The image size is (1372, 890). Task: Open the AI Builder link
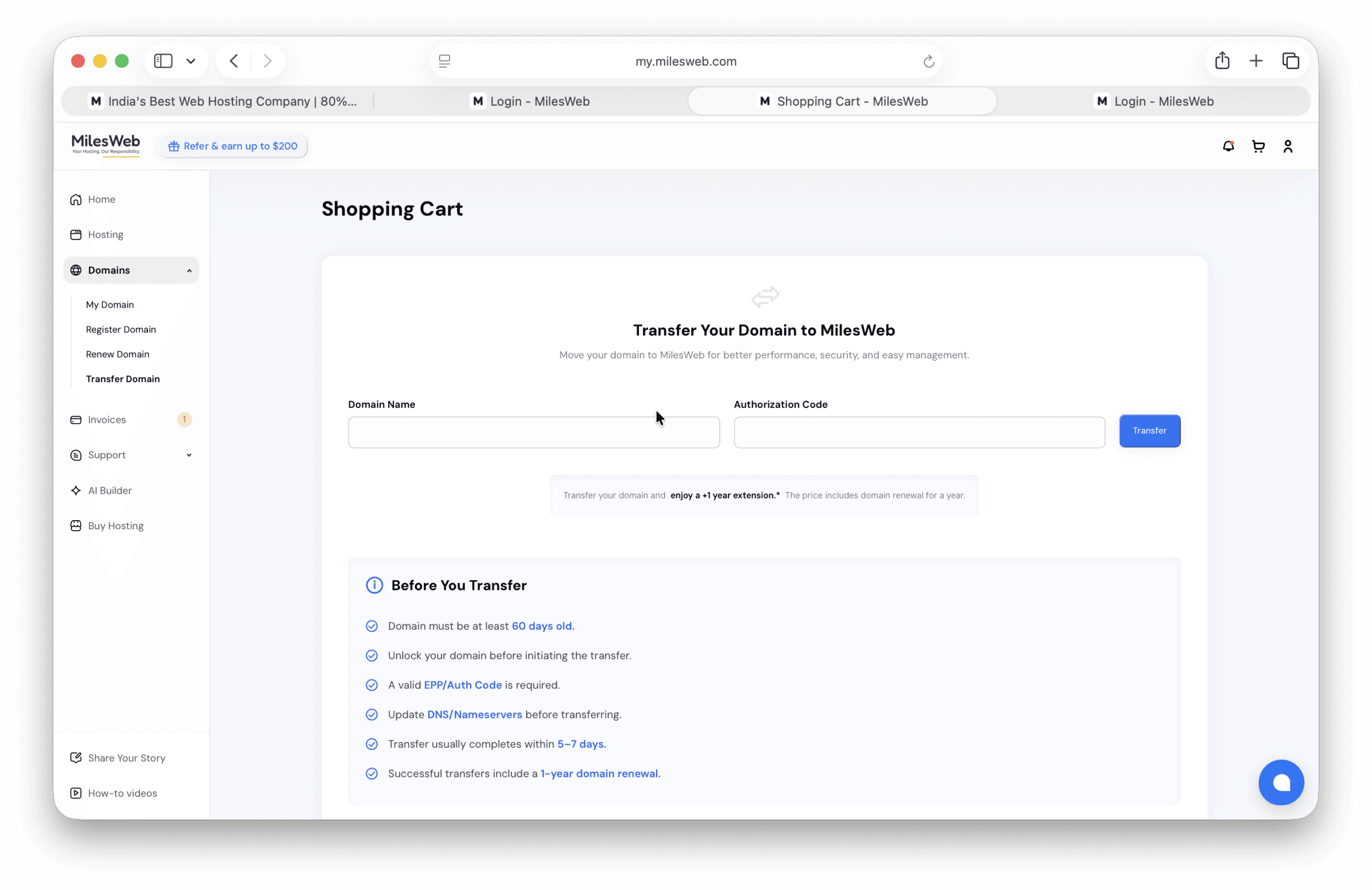pyautogui.click(x=131, y=491)
